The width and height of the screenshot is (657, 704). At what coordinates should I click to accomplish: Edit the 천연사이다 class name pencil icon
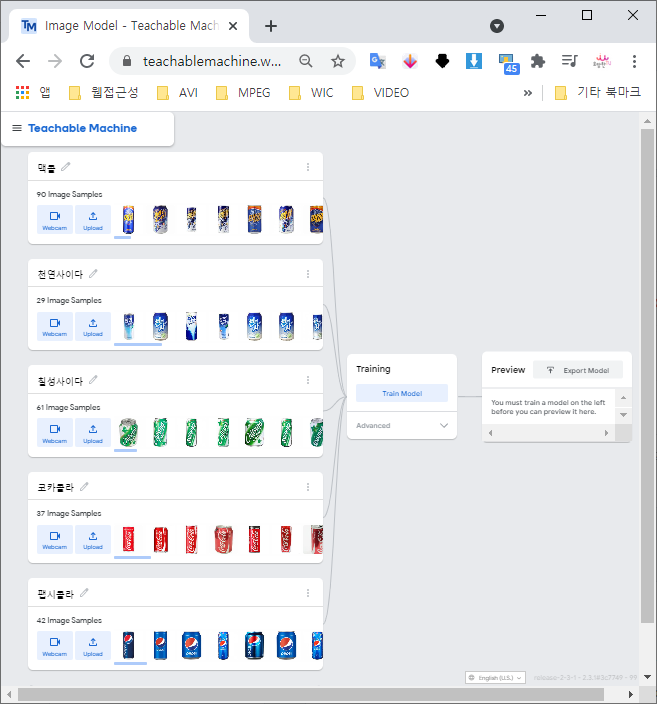tap(93, 273)
